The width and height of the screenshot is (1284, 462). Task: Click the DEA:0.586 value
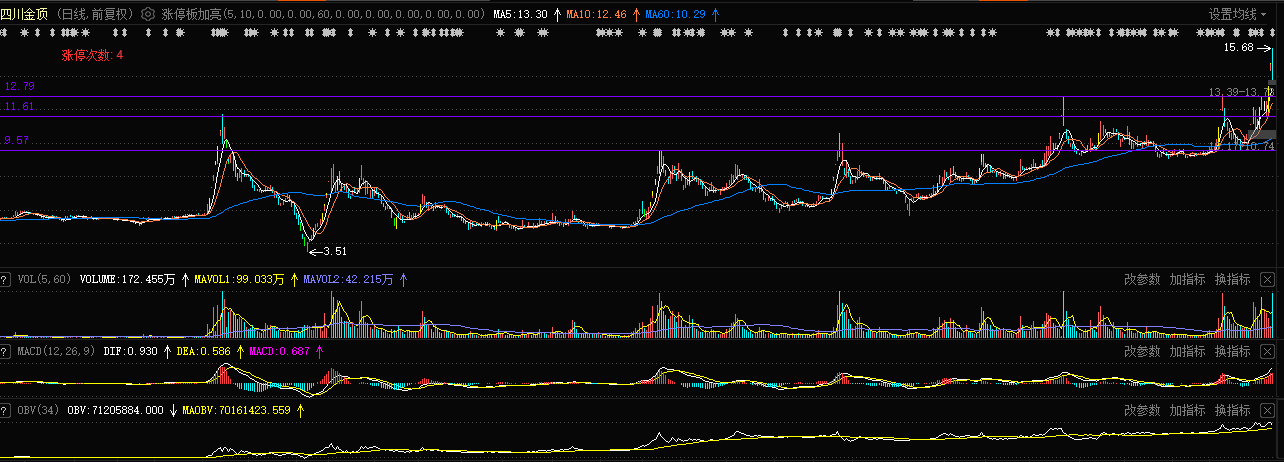pos(204,352)
